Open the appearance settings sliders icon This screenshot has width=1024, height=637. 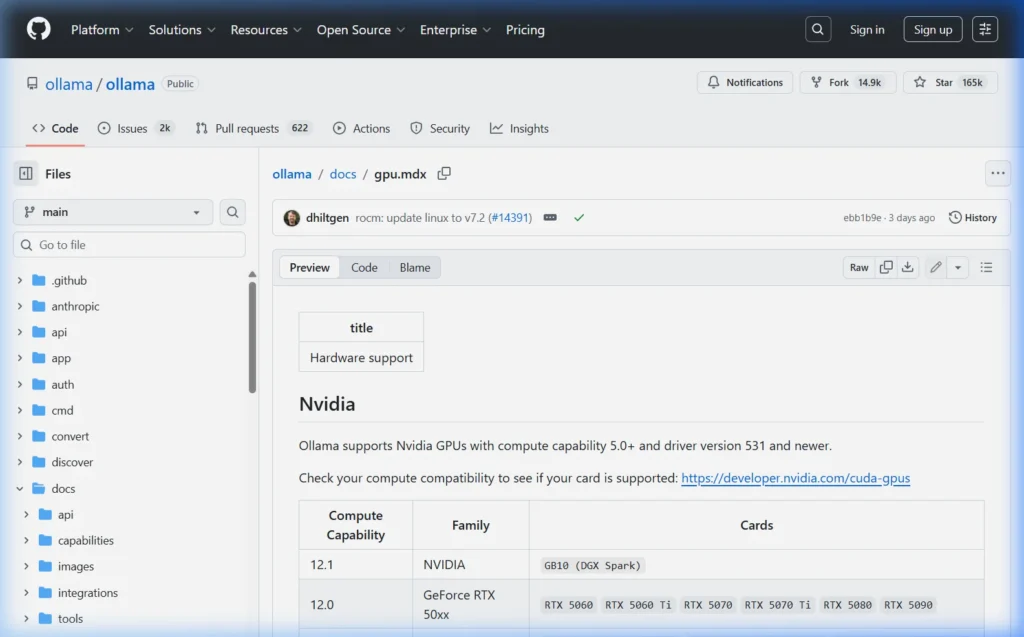coord(985,29)
